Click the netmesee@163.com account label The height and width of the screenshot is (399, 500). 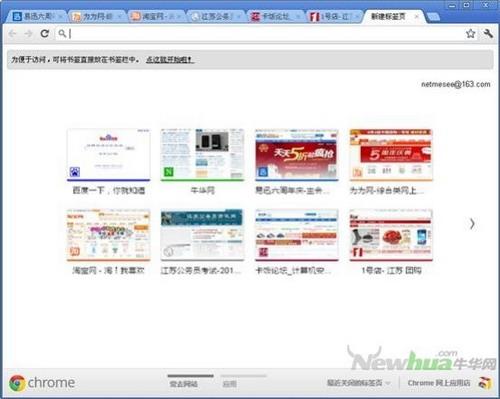pyautogui.click(x=456, y=84)
